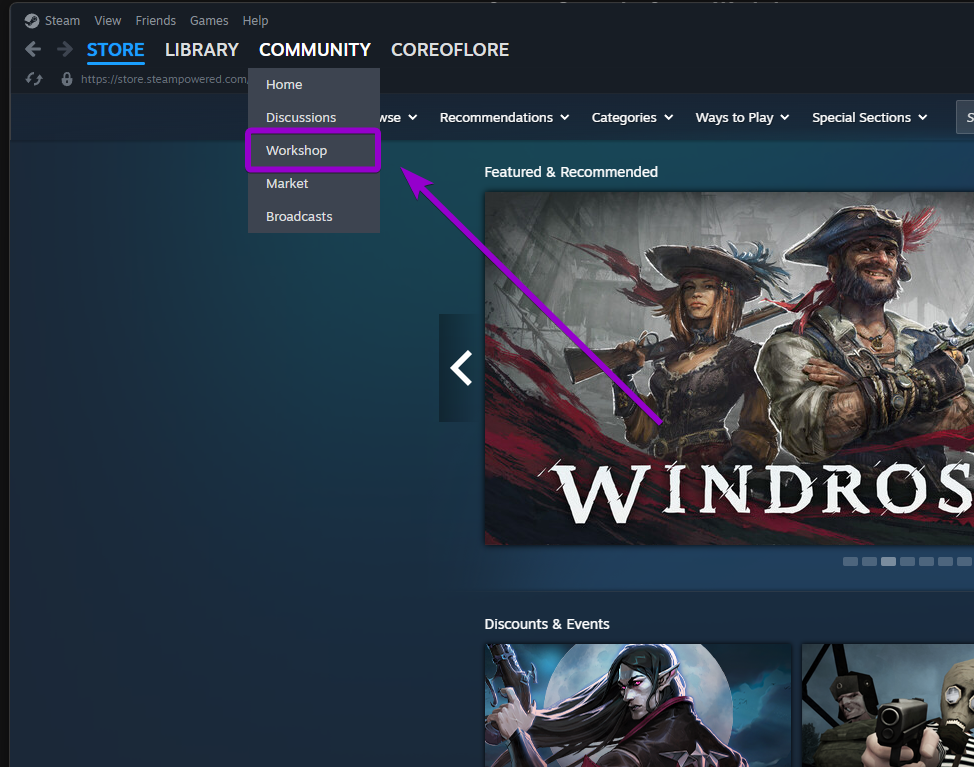Click the Discounts & Events heading
The height and width of the screenshot is (767, 974).
click(x=547, y=624)
